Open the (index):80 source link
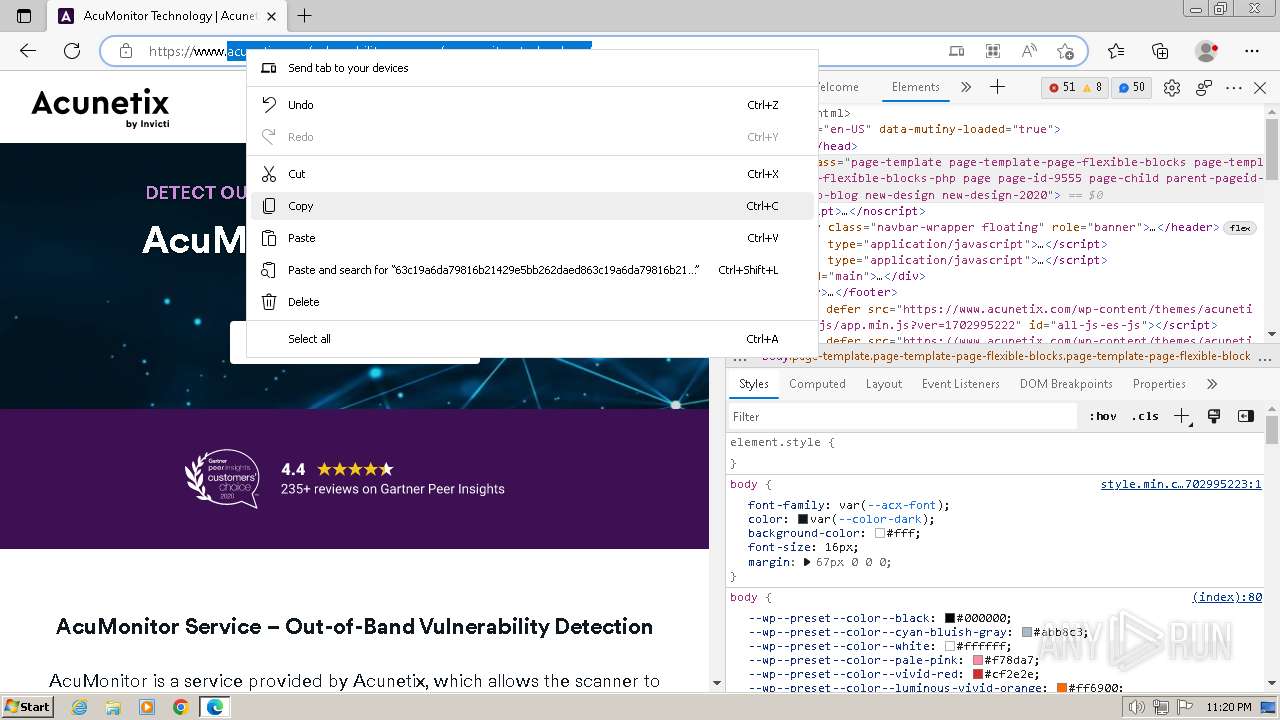 point(1227,597)
